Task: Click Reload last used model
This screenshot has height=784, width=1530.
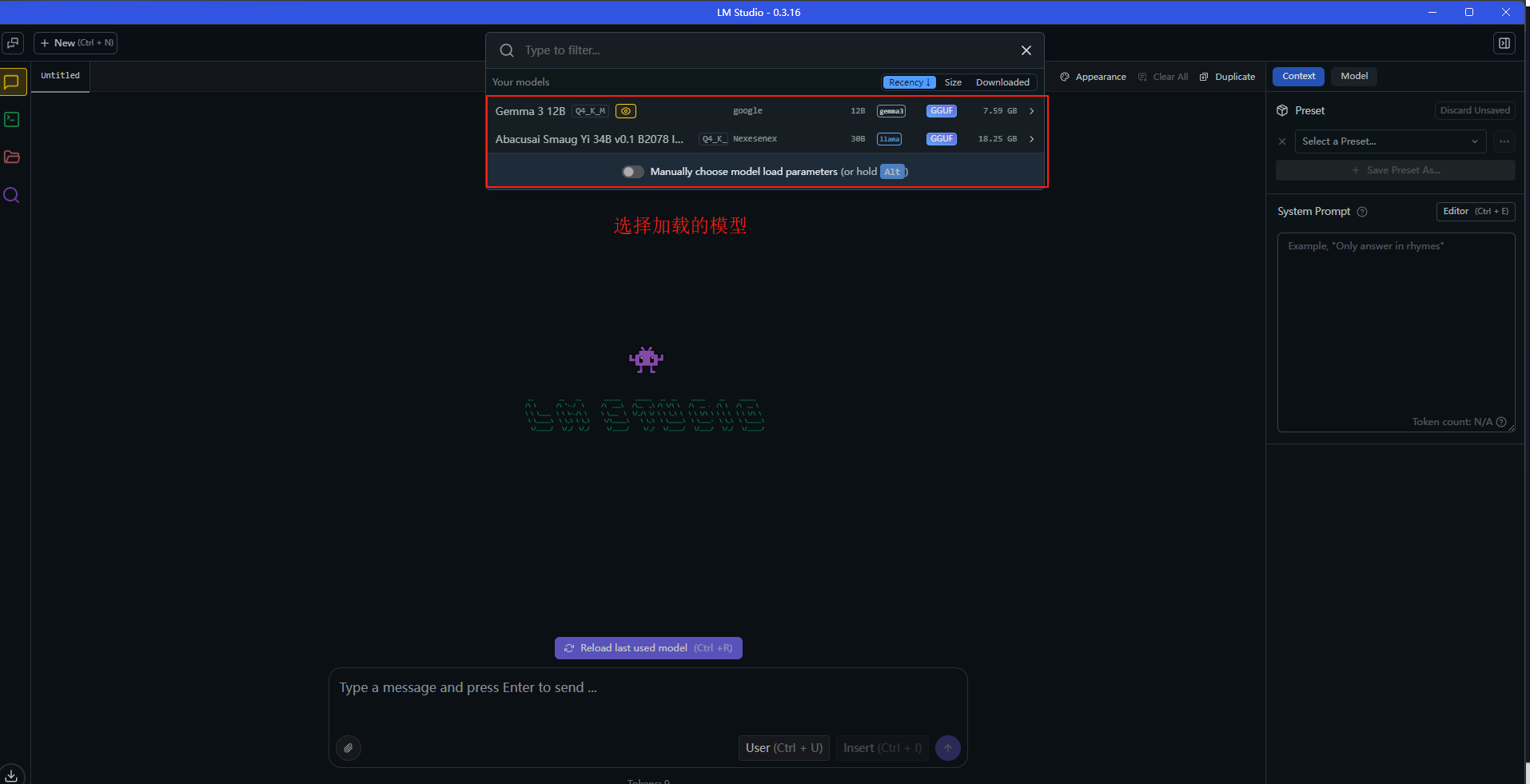Action: [x=647, y=647]
